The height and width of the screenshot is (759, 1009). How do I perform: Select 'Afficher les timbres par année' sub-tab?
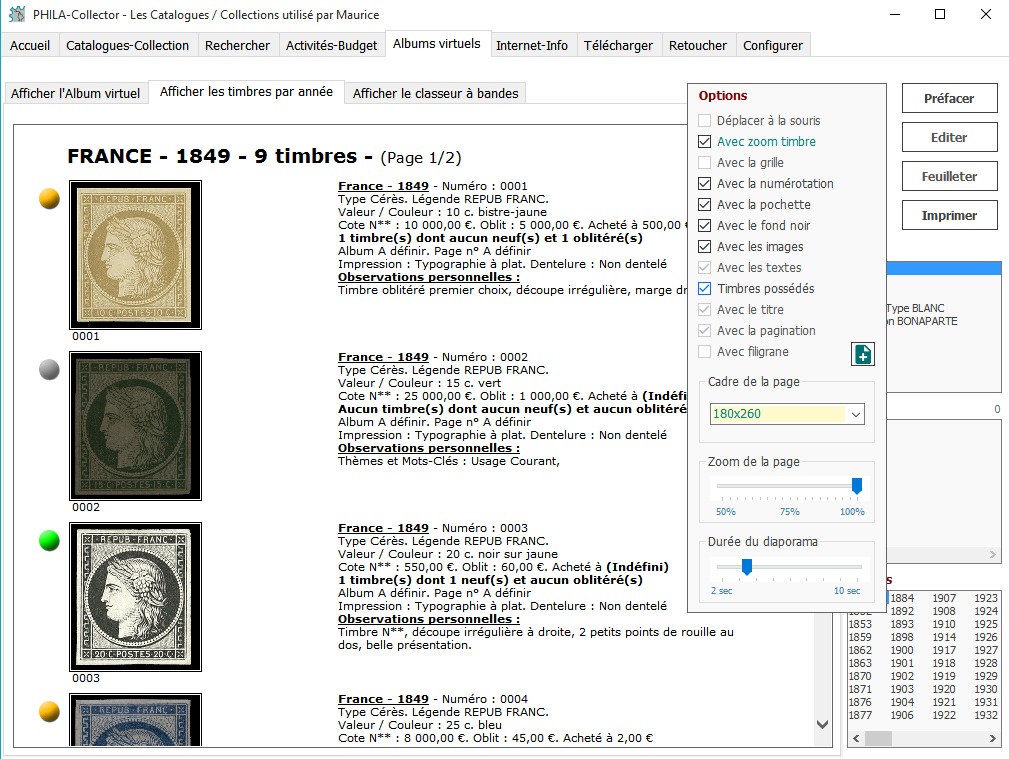[246, 92]
